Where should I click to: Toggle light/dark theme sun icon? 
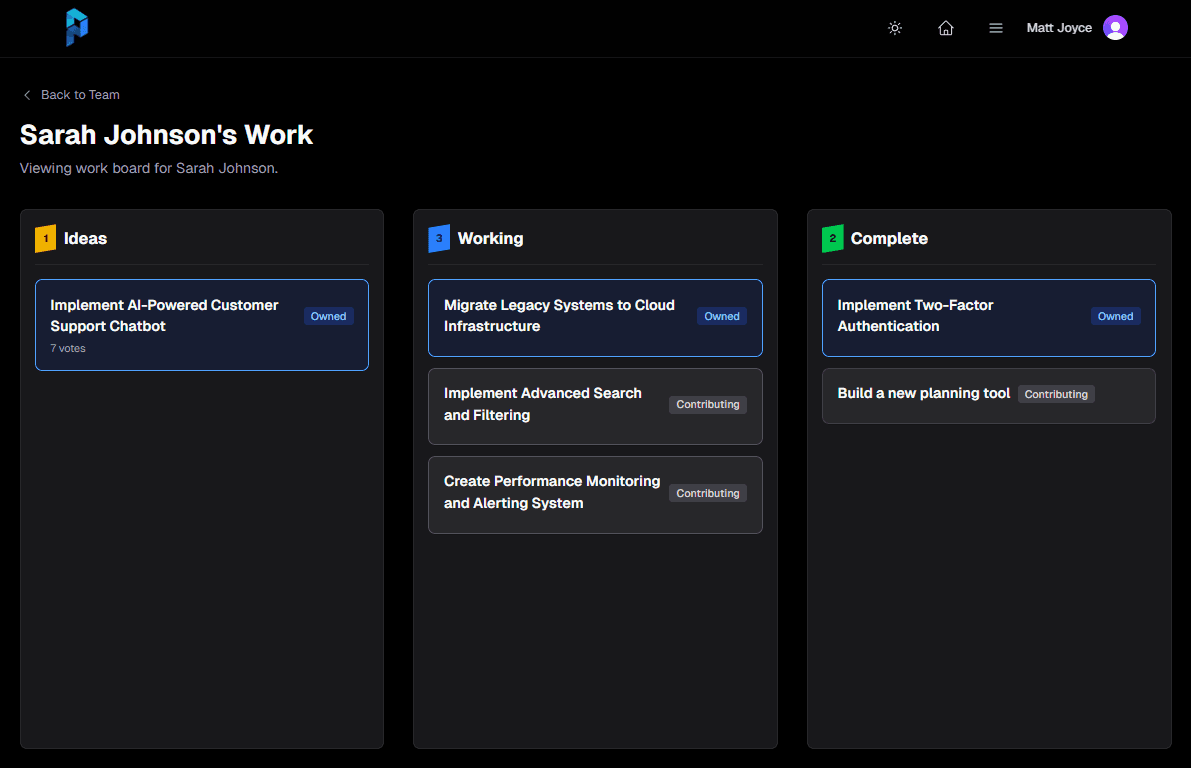click(895, 28)
